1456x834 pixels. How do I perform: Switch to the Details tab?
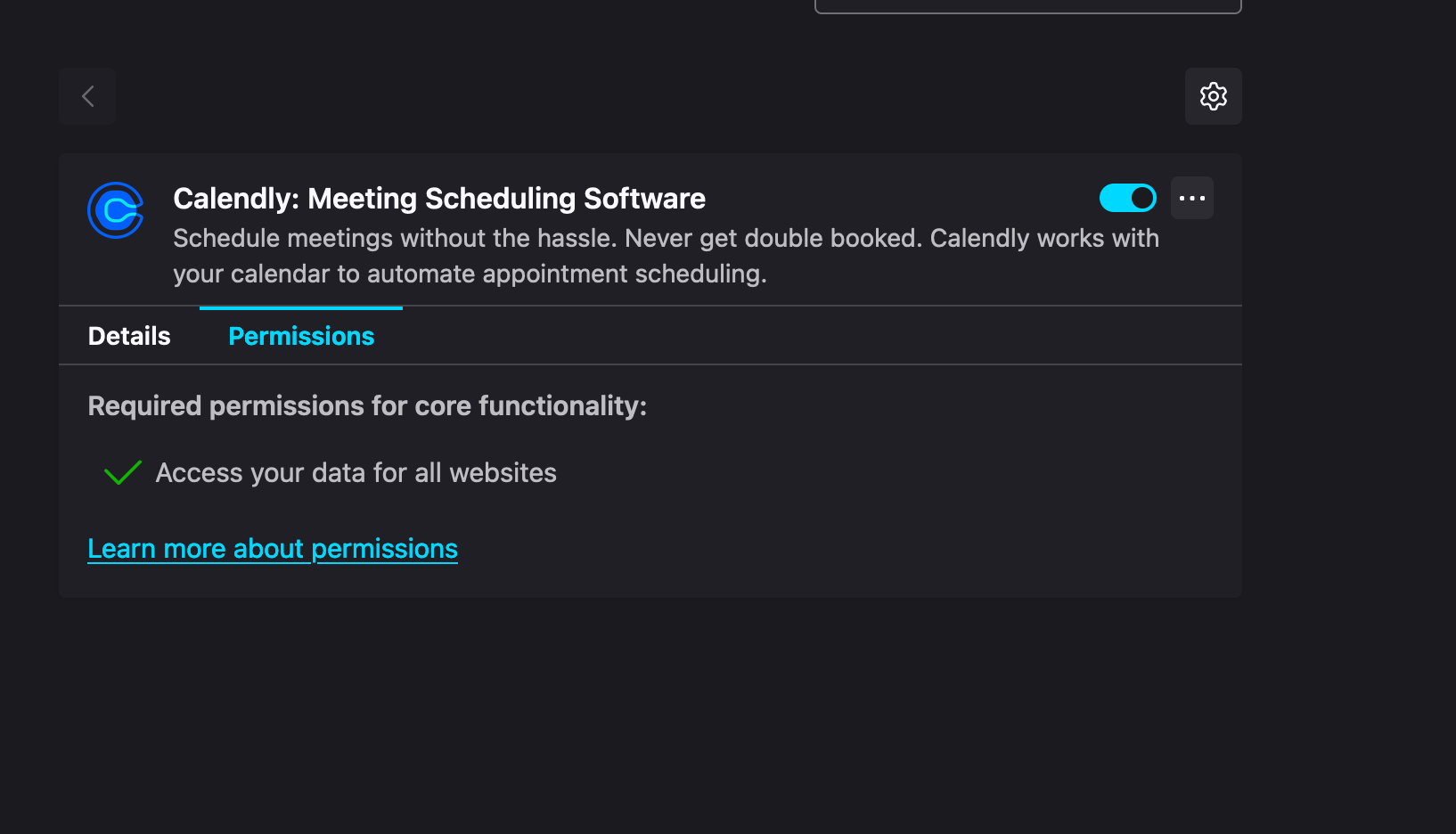[x=129, y=336]
